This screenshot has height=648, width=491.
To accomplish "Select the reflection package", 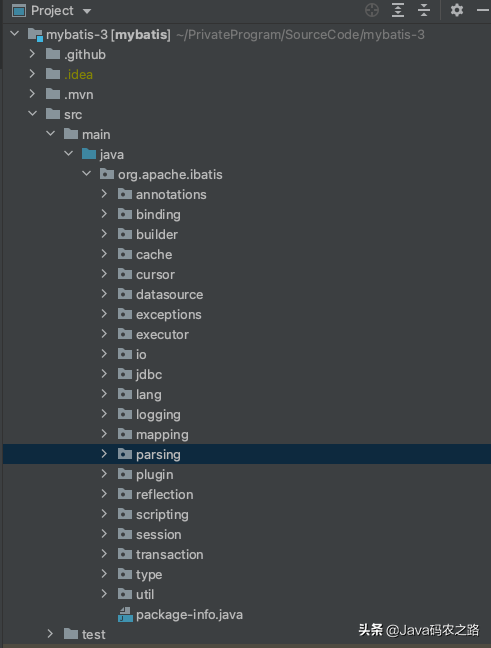I will [164, 494].
